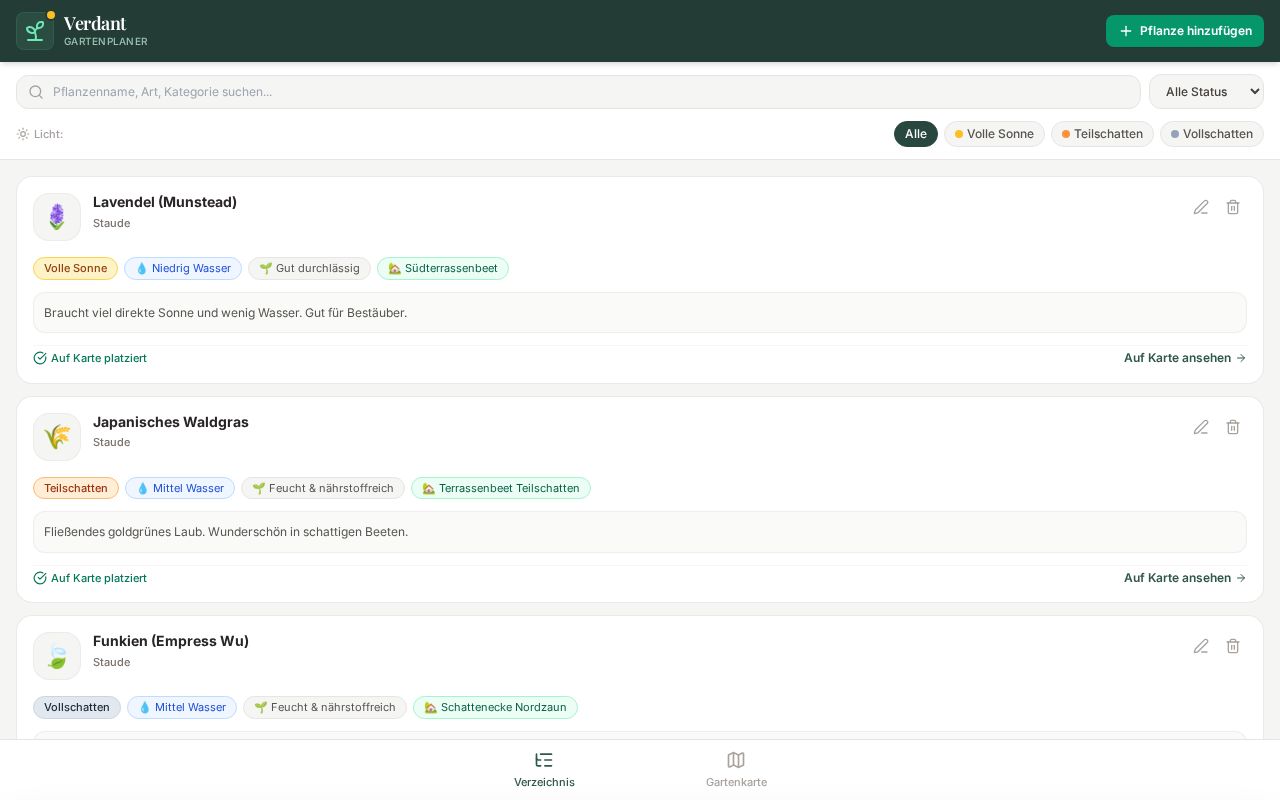1280x800 pixels.
Task: Filter plants by Volle Sonne
Action: 994,134
